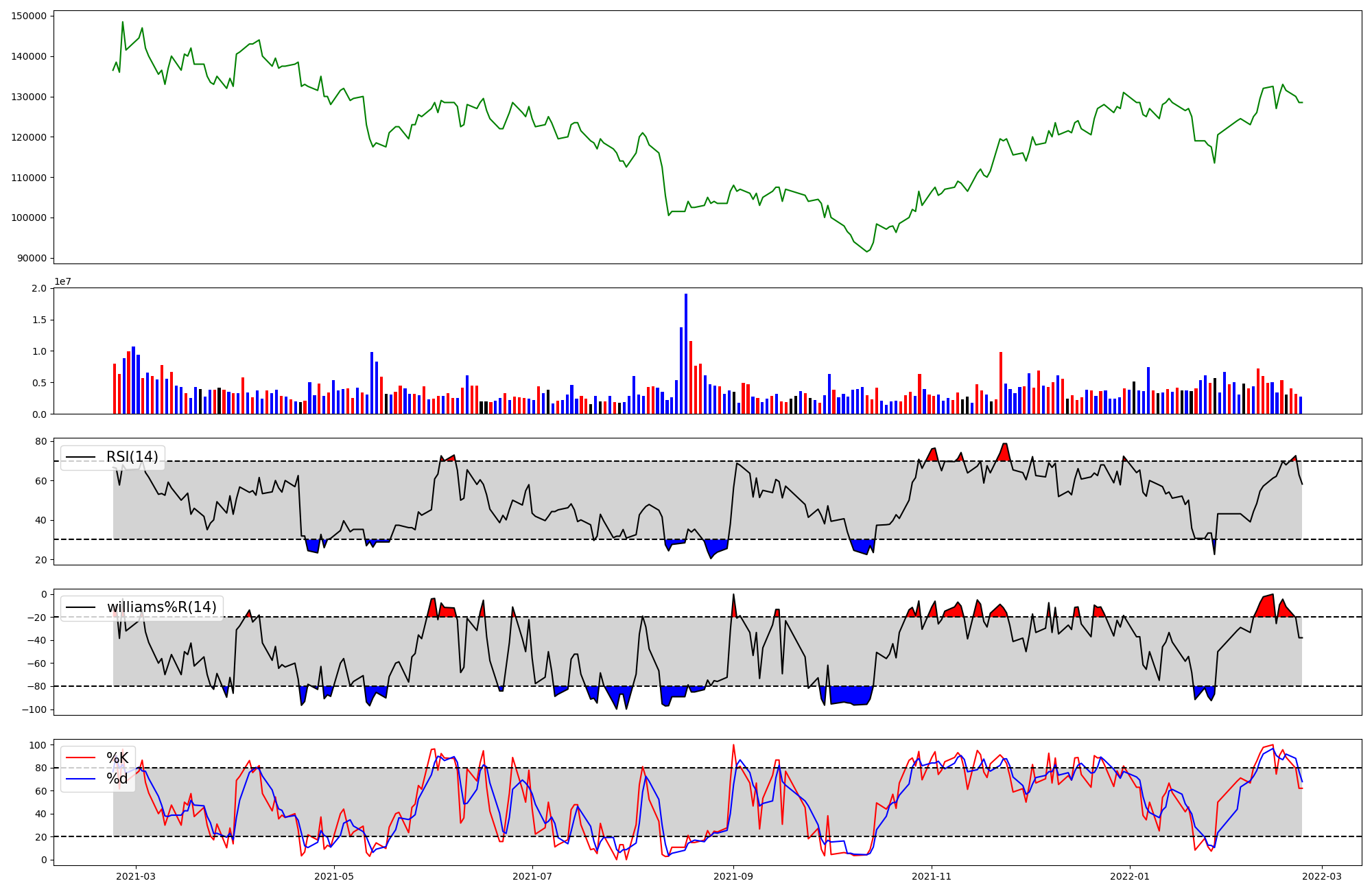
Task: Click the 2021-07 date axis label
Action: [x=532, y=876]
